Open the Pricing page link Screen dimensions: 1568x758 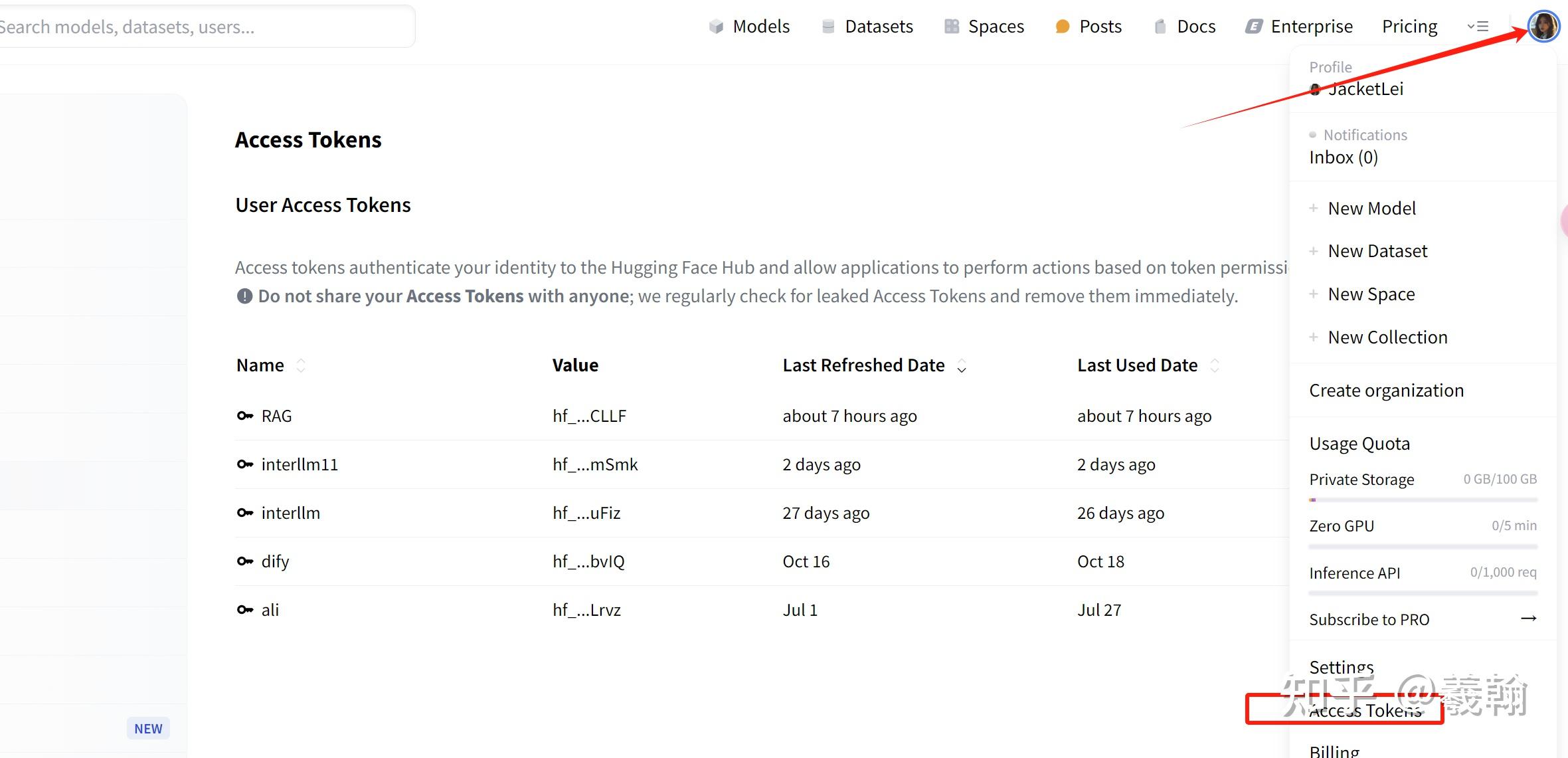click(1409, 27)
